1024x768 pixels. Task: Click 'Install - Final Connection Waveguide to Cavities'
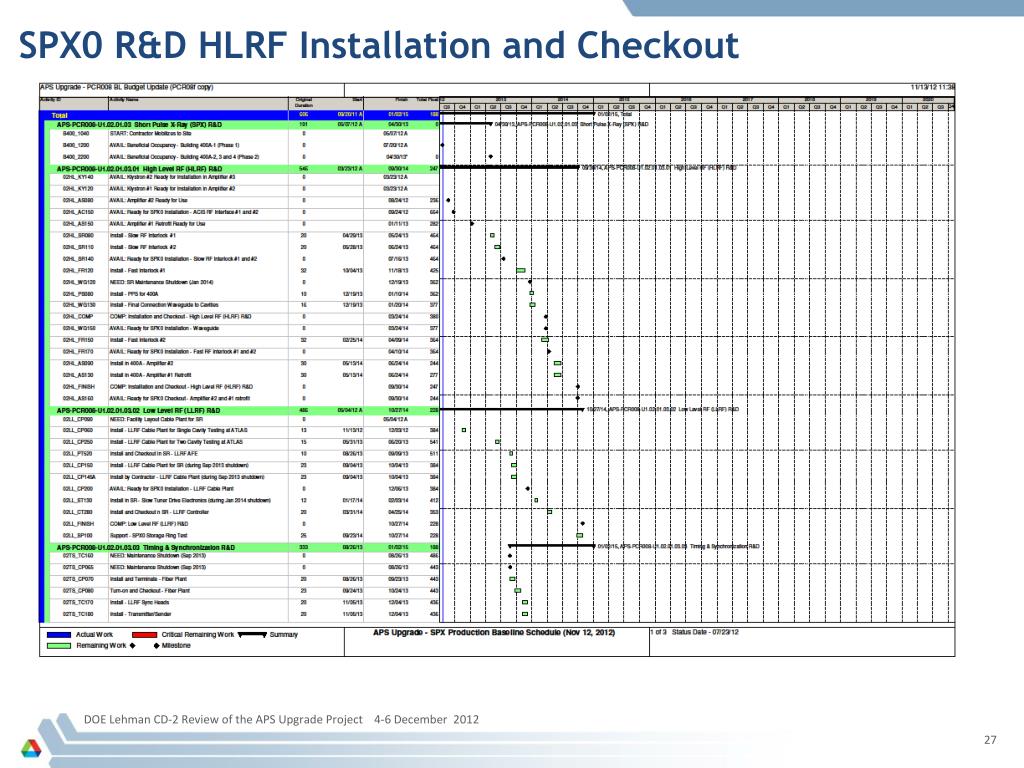pos(164,305)
